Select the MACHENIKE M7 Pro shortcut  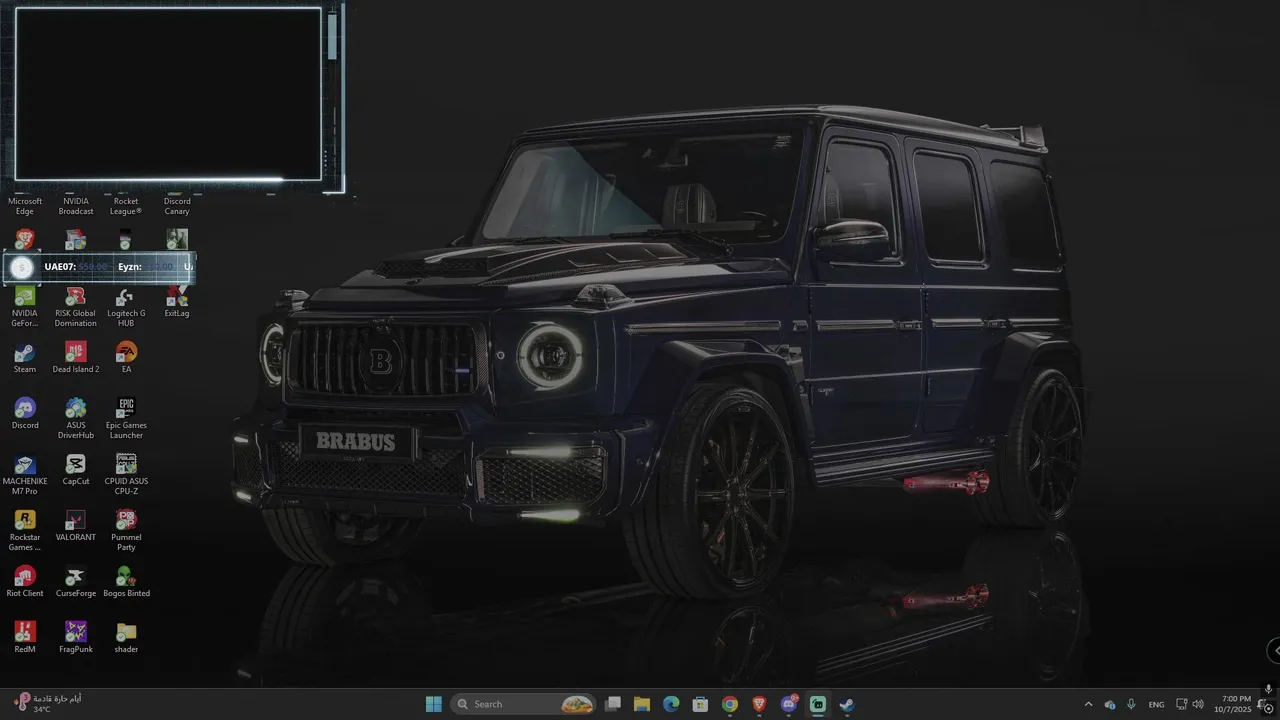coord(25,474)
